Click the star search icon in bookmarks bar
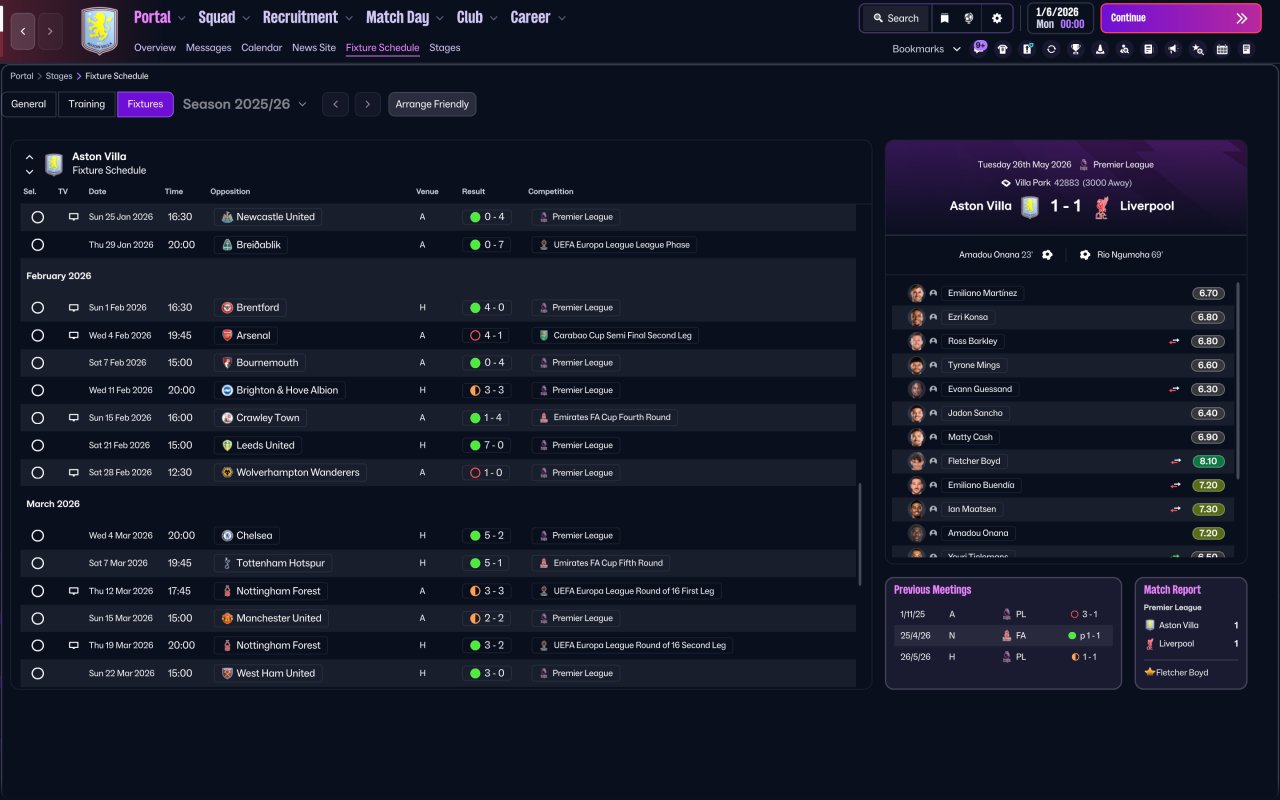Viewport: 1280px width, 800px height. tap(1198, 49)
